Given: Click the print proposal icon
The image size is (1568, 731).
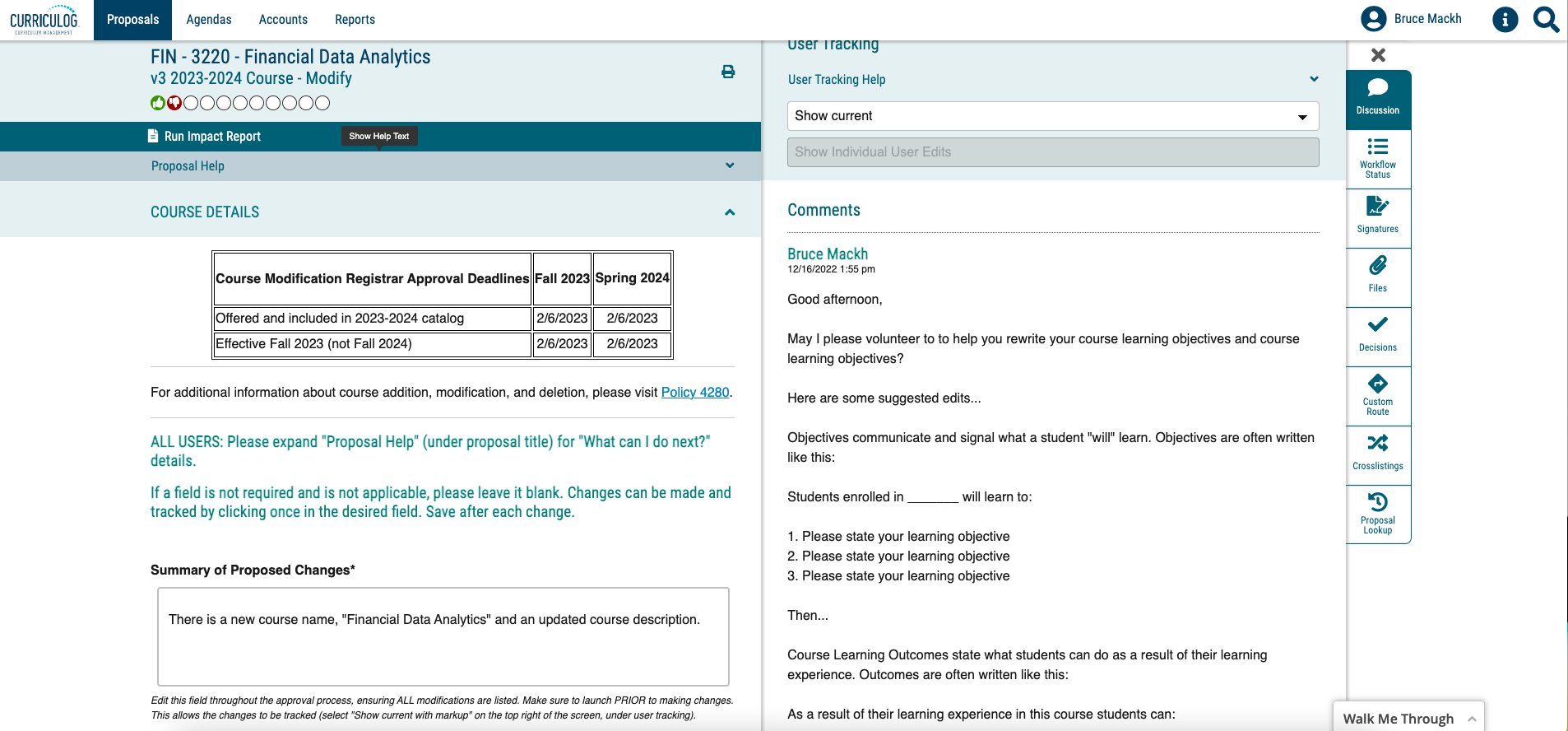Looking at the screenshot, I should click(x=728, y=72).
